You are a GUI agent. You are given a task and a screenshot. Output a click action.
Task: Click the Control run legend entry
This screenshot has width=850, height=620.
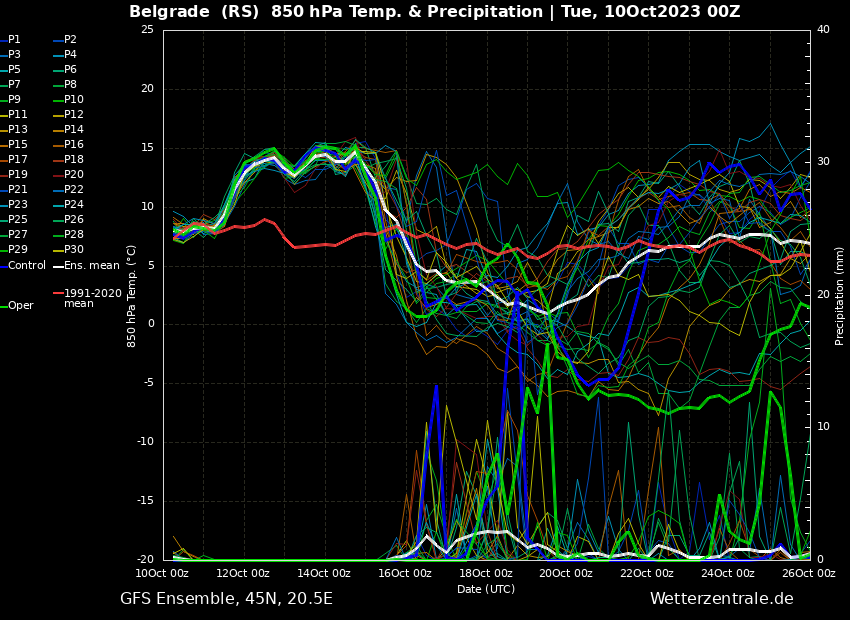point(27,265)
